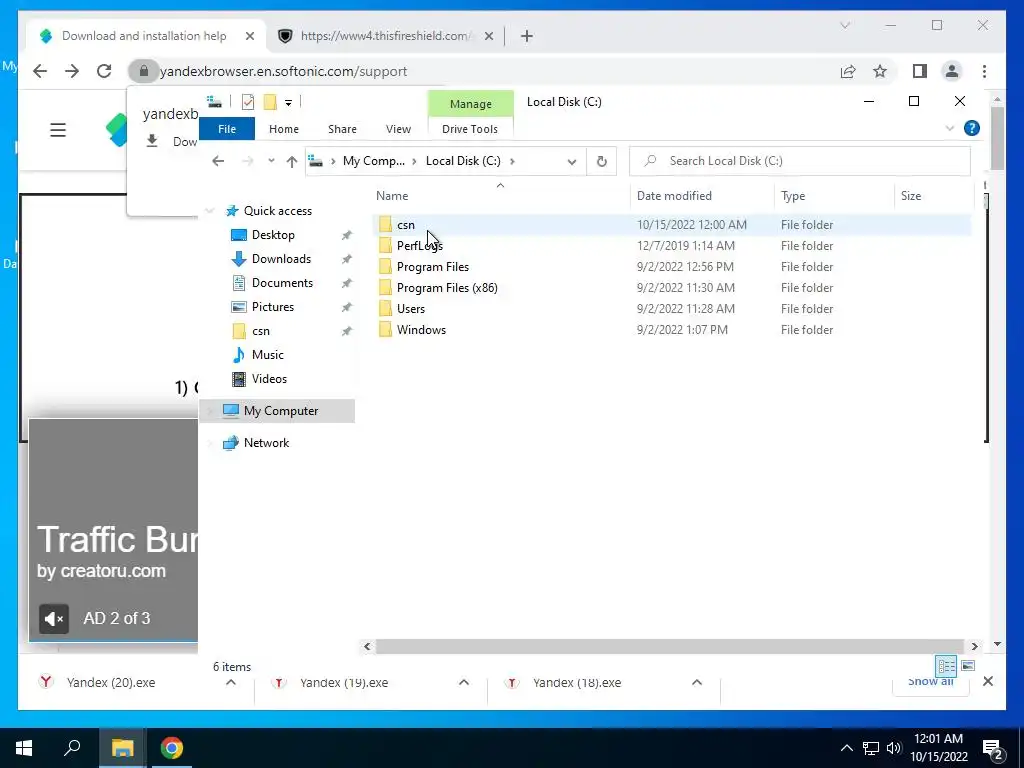The image size is (1024, 768).
Task: Switch to large thumbnails view layout
Action: 968,666
